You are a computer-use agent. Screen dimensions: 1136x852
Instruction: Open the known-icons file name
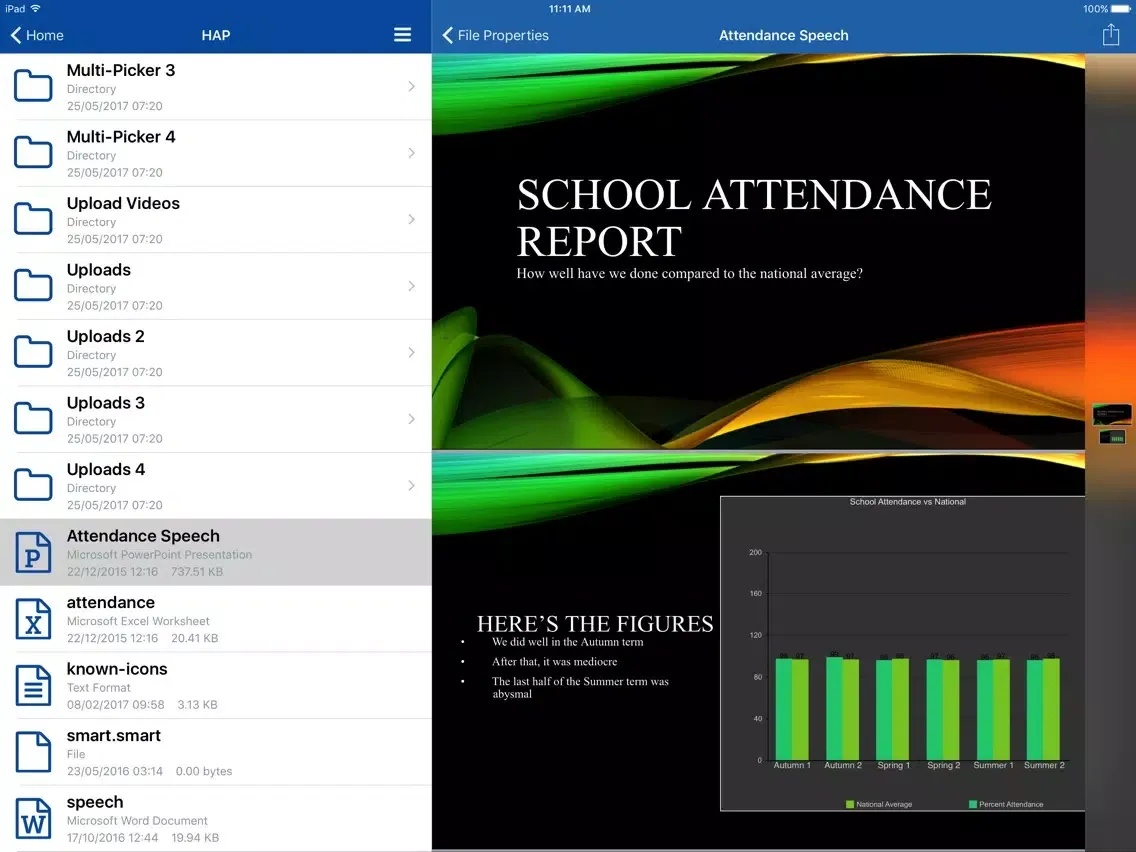click(x=117, y=669)
